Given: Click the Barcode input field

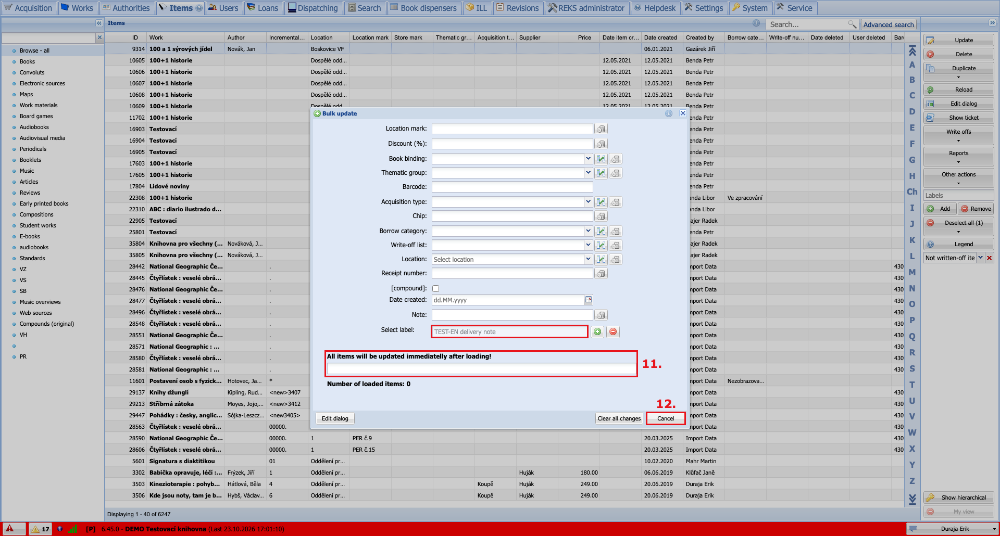Looking at the screenshot, I should [513, 187].
